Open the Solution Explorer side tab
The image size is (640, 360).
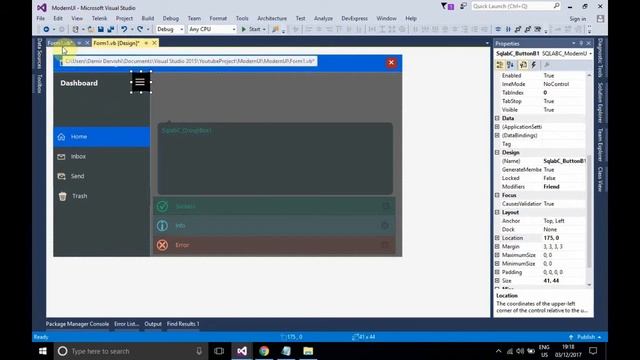[x=600, y=102]
